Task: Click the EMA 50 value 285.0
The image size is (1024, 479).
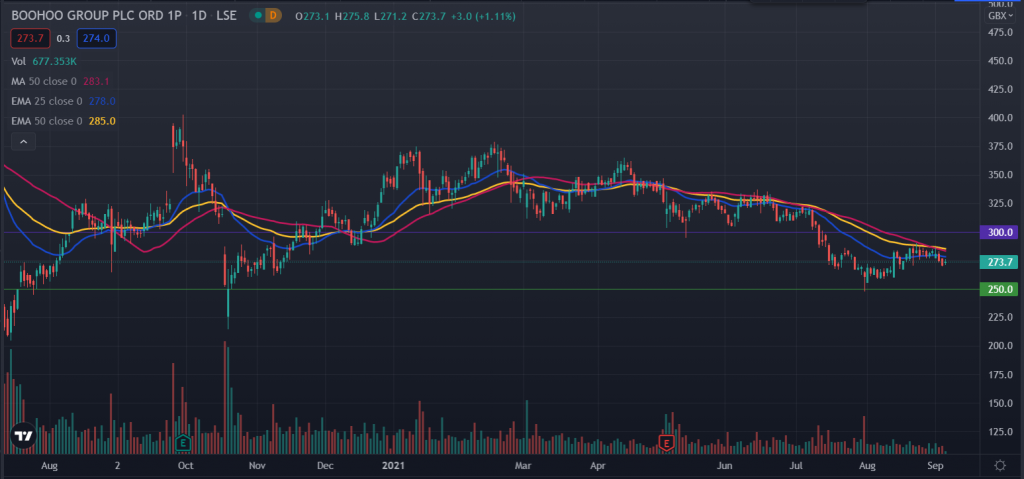Action: 103,121
